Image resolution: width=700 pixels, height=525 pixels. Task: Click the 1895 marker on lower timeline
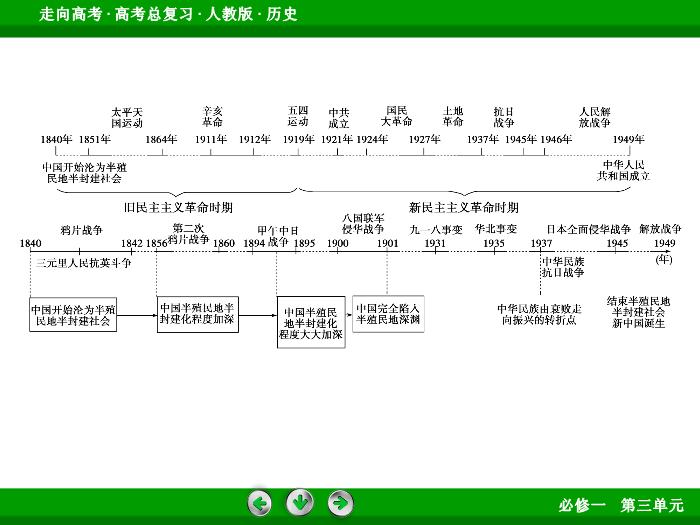tap(304, 243)
